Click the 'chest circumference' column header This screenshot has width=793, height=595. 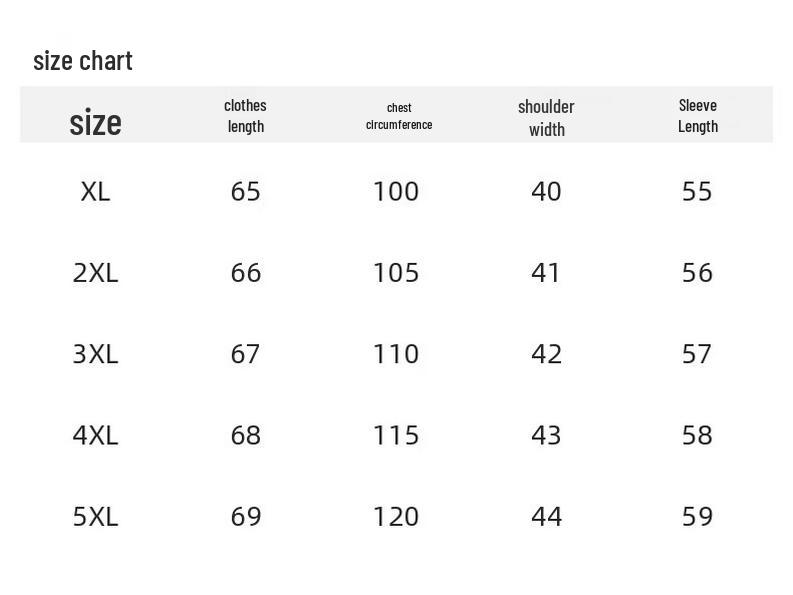(x=399, y=115)
